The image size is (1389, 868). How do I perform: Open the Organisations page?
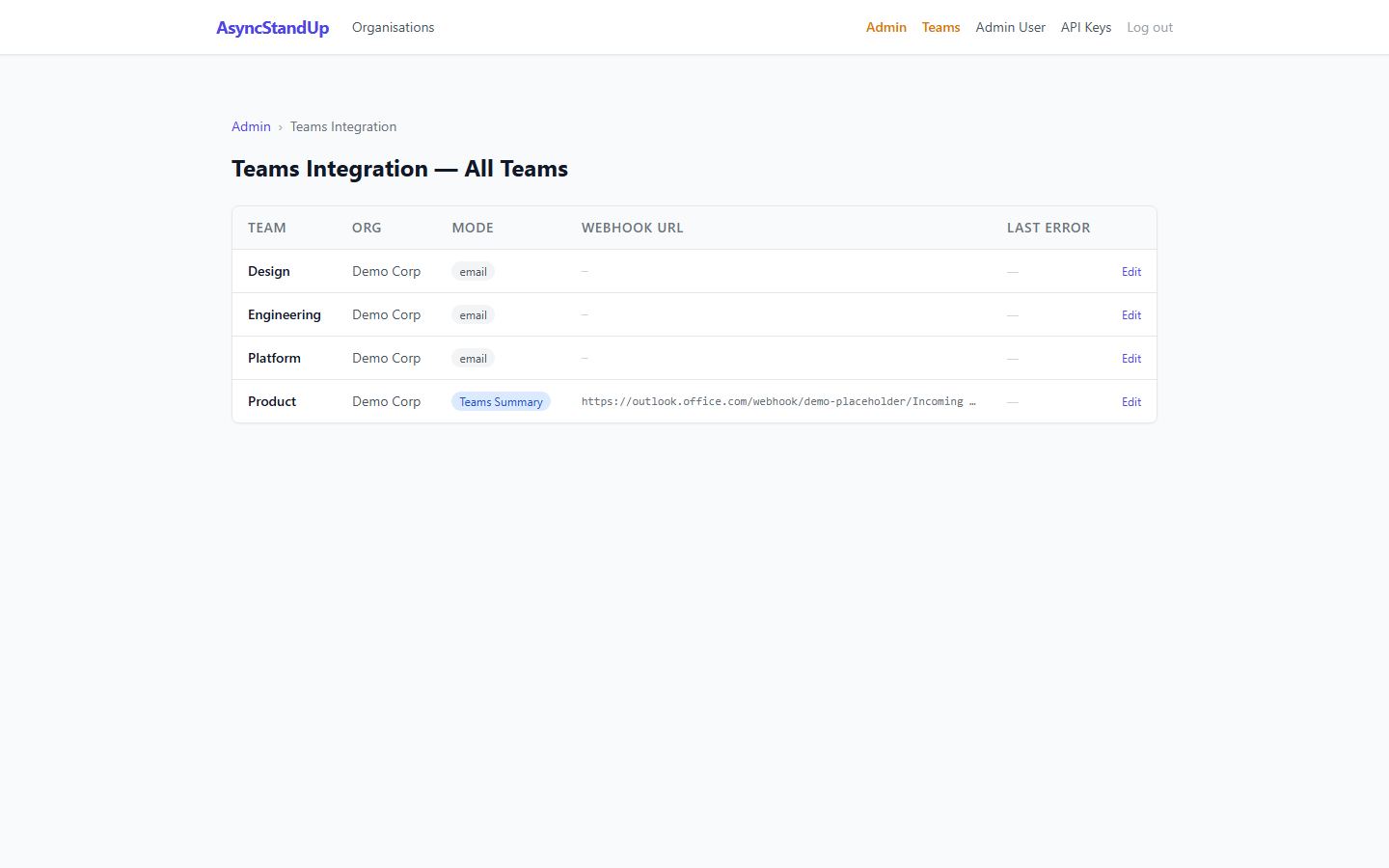393,28
